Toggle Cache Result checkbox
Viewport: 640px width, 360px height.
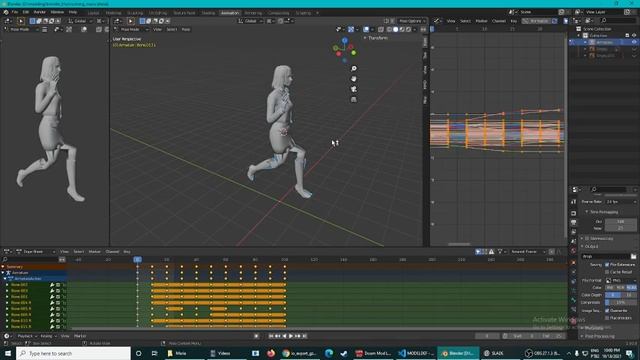click(x=607, y=272)
